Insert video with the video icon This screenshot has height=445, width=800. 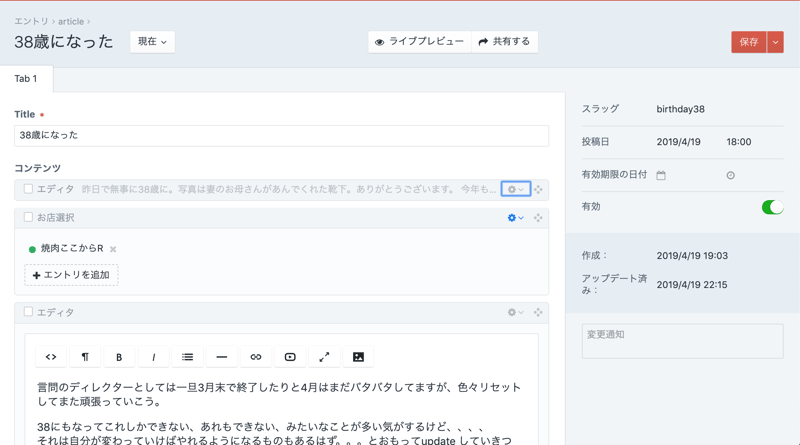[x=290, y=357]
